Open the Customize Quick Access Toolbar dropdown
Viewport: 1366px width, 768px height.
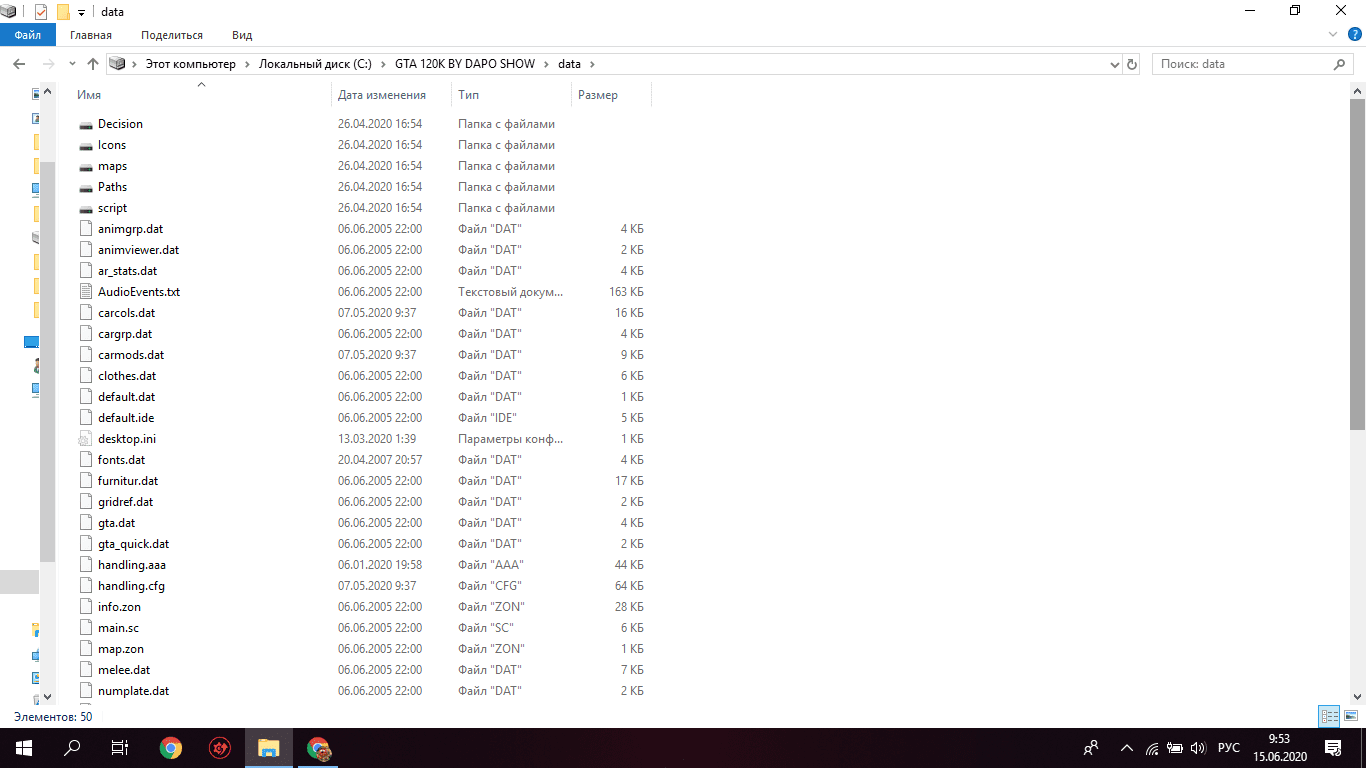coord(81,13)
